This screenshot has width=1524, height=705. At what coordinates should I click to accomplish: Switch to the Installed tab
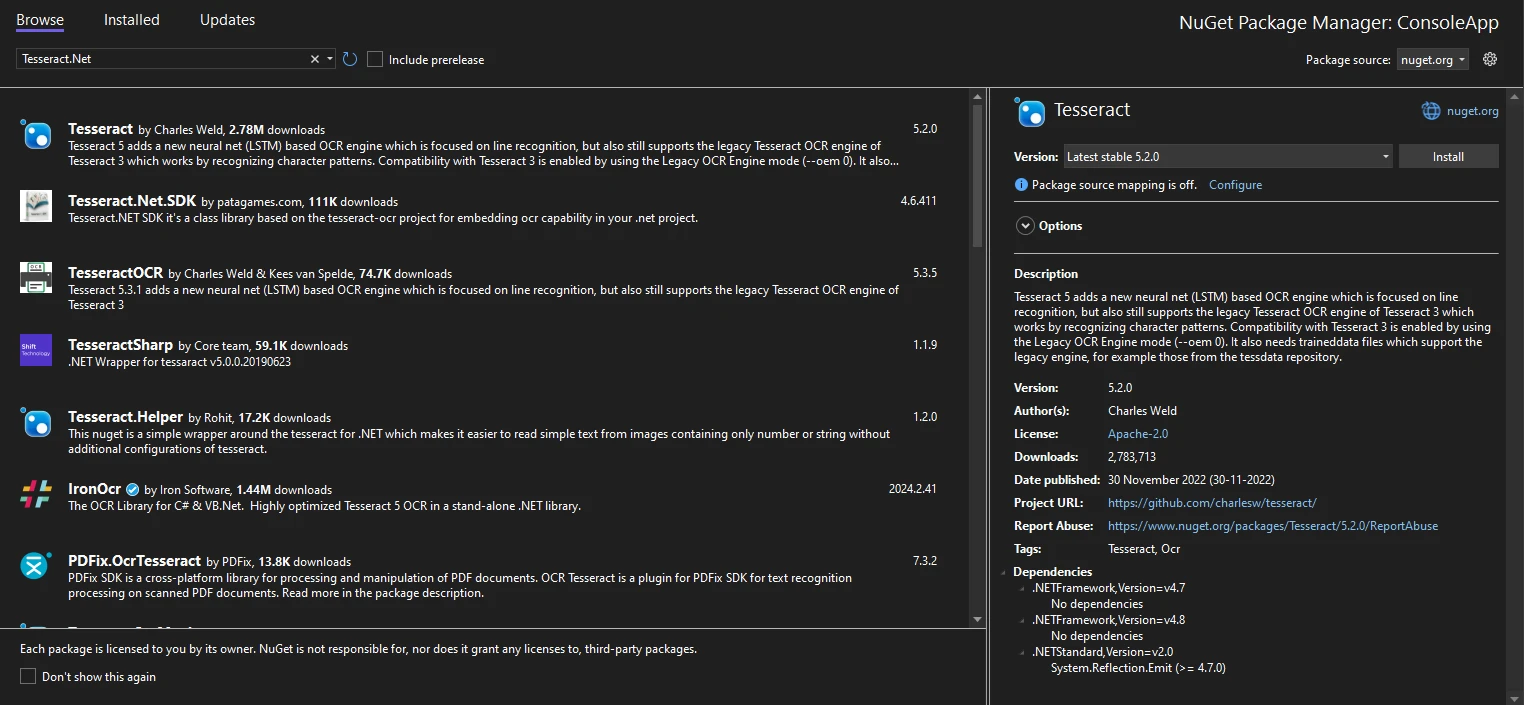pos(131,20)
